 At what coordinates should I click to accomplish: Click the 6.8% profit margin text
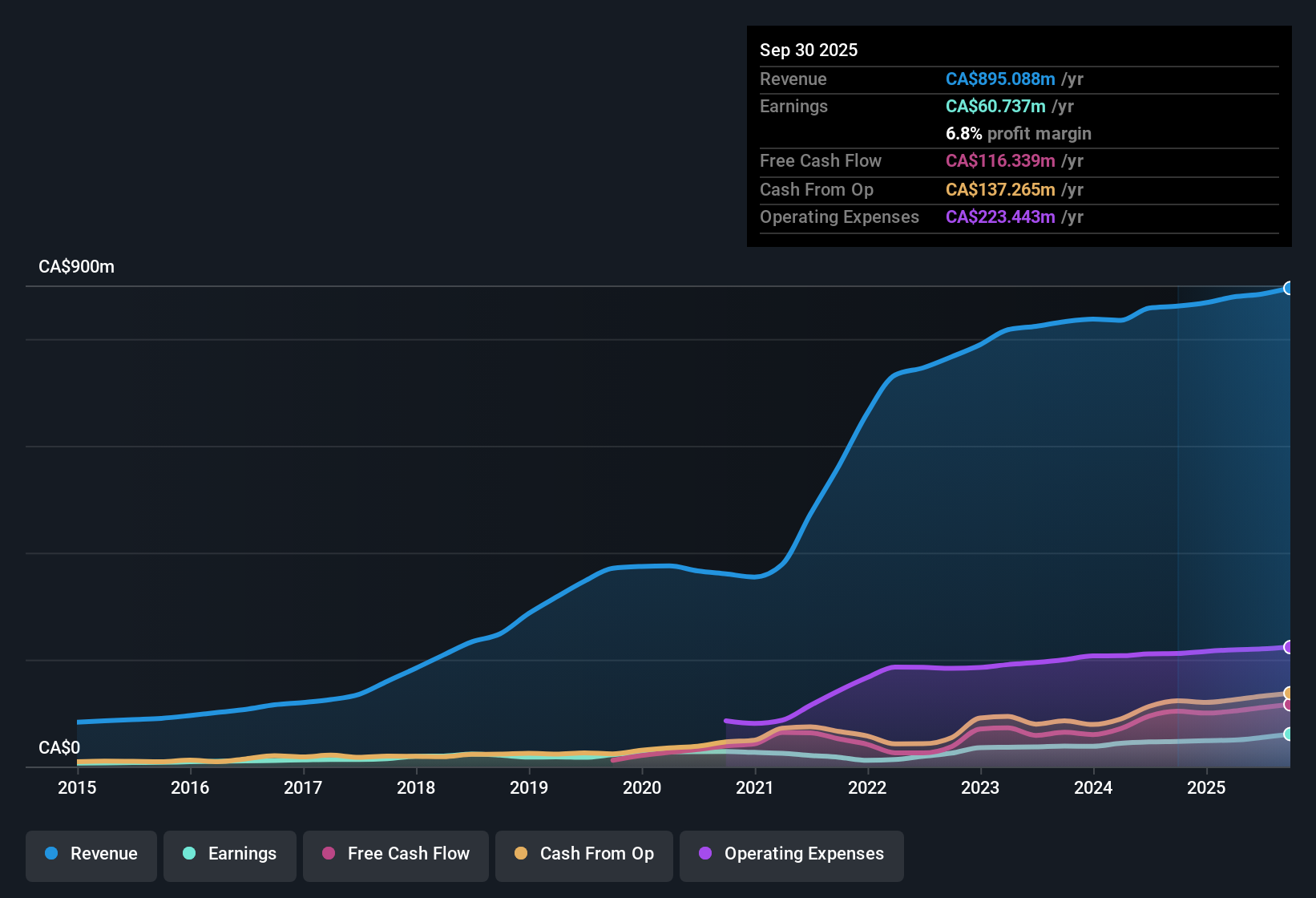[x=1018, y=134]
